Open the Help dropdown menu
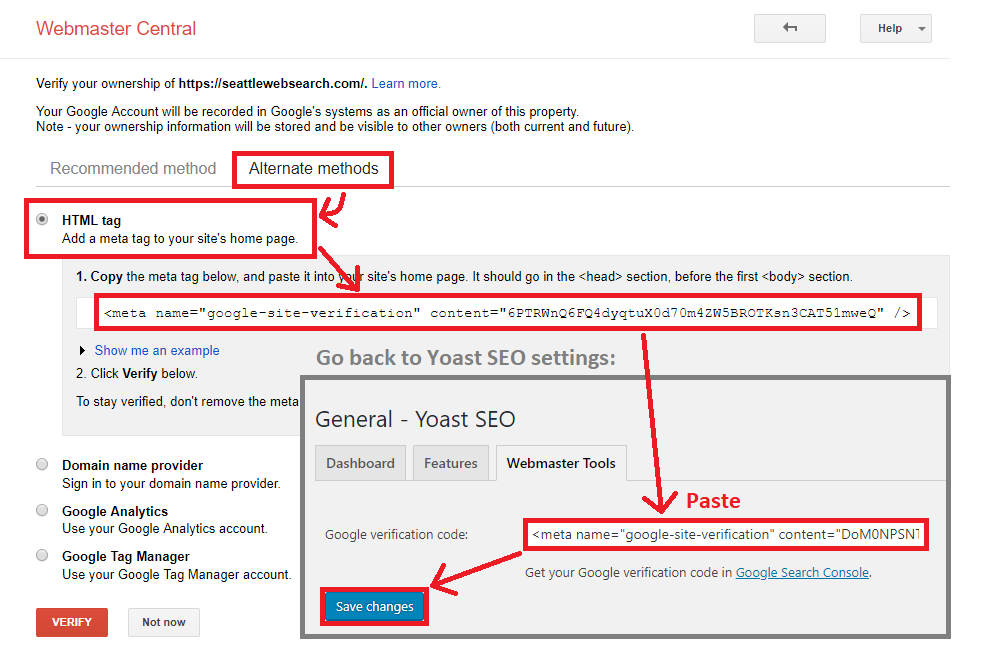Viewport: 986px width, 658px height. coord(895,28)
